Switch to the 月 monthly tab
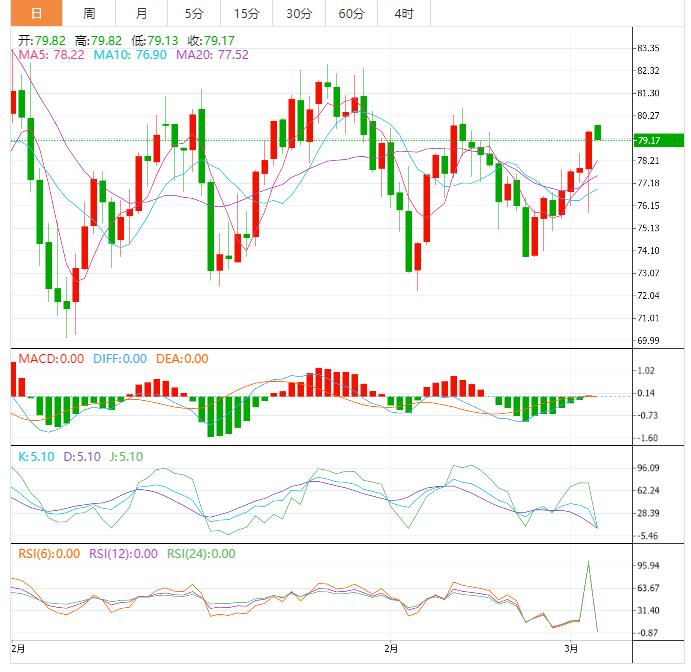The image size is (691, 672). (141, 13)
